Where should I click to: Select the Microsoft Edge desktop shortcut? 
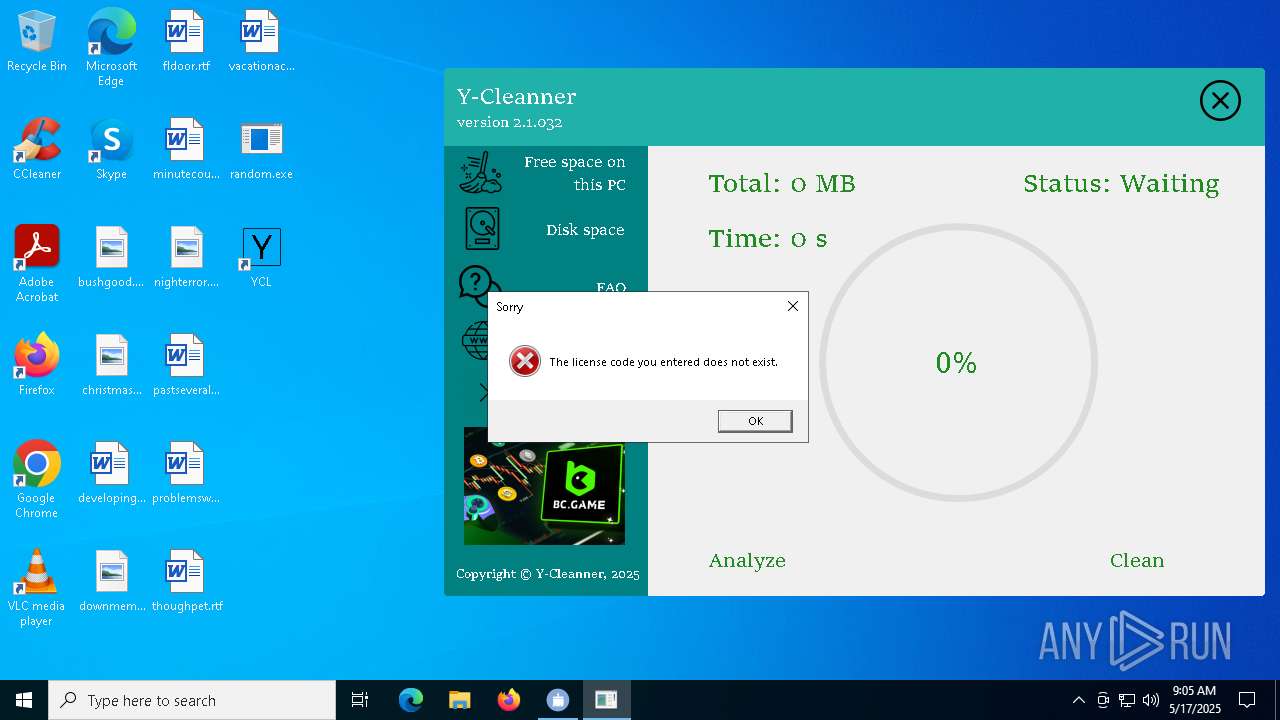(x=111, y=47)
